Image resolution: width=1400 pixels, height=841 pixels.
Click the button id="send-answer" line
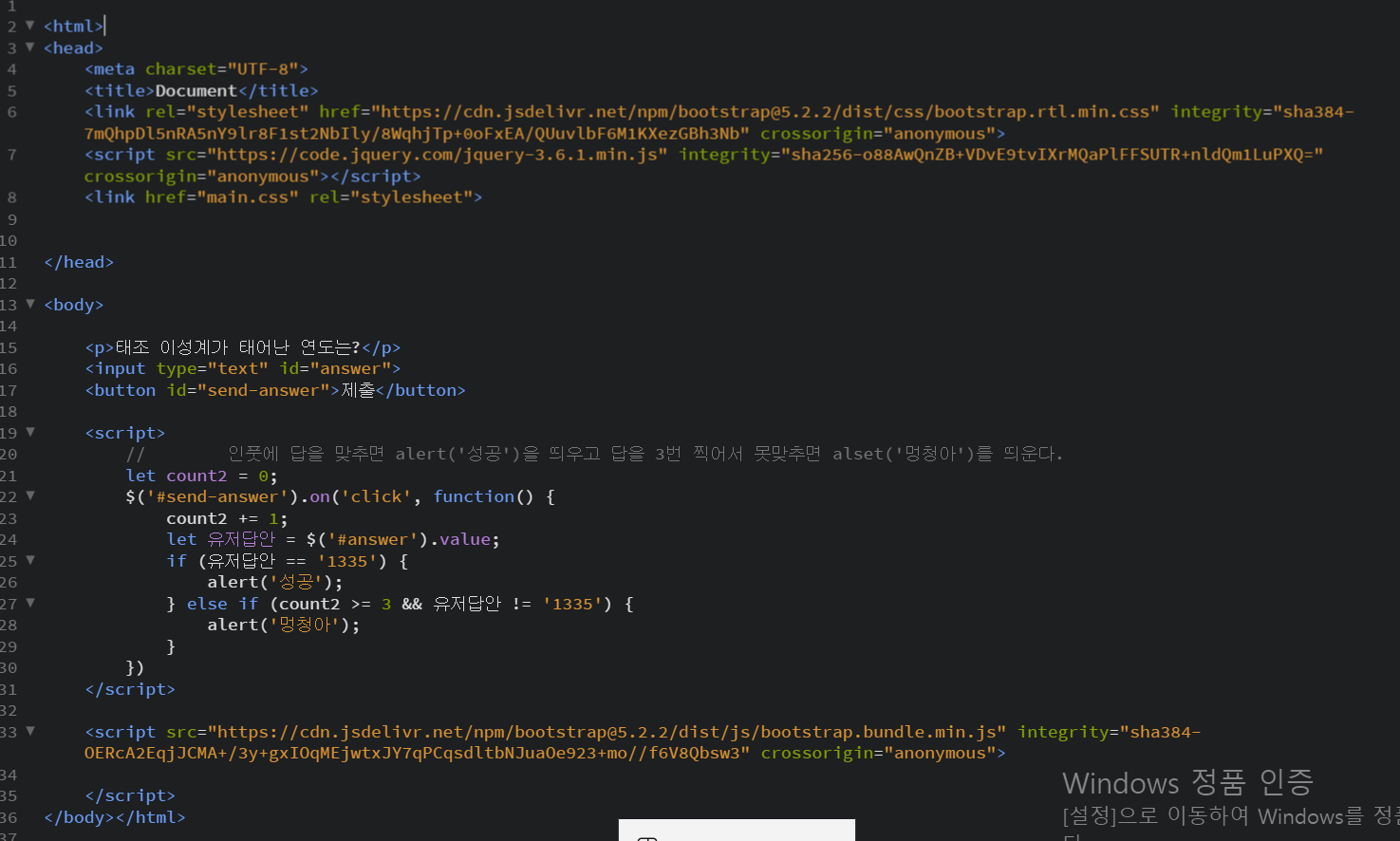(x=275, y=390)
